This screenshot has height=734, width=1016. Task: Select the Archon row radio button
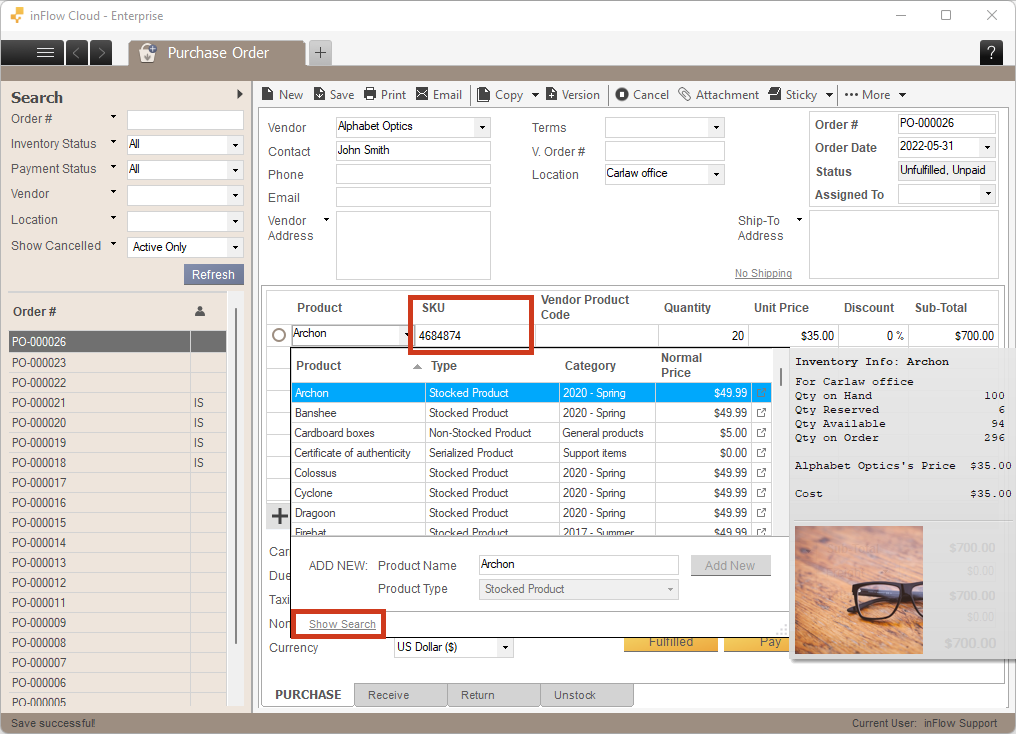tap(279, 335)
